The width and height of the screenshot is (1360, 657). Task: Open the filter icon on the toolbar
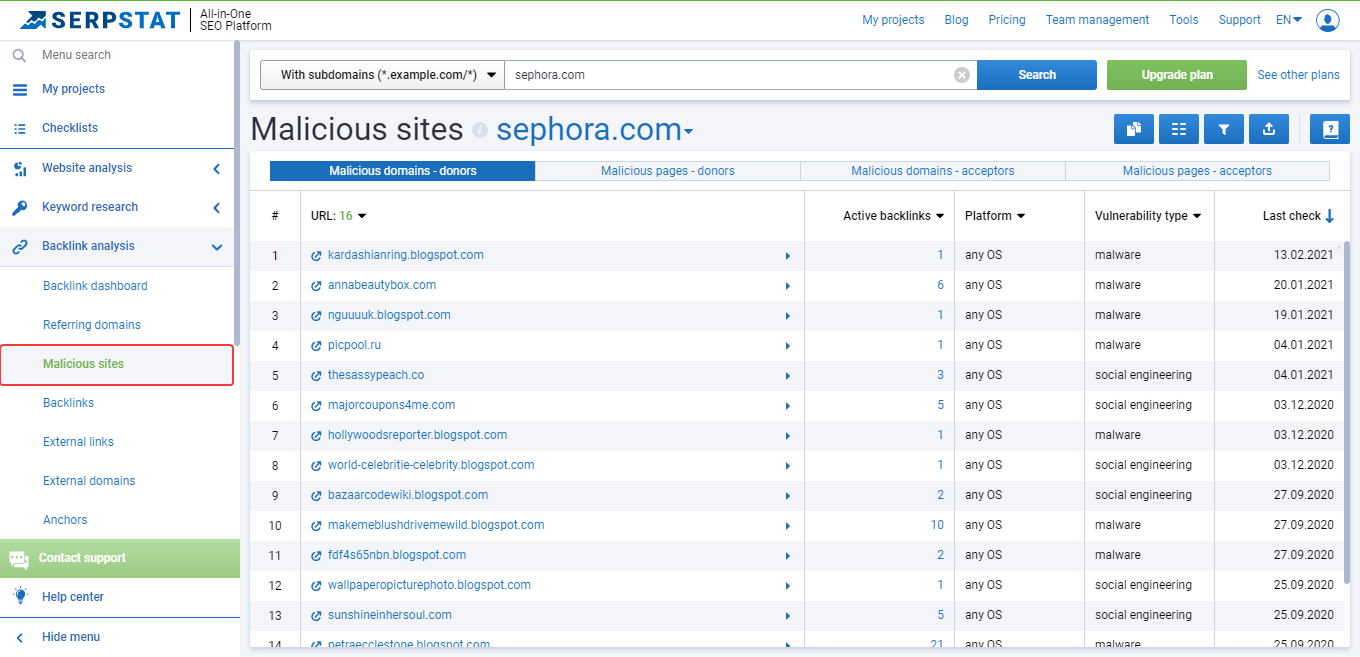[x=1223, y=129]
